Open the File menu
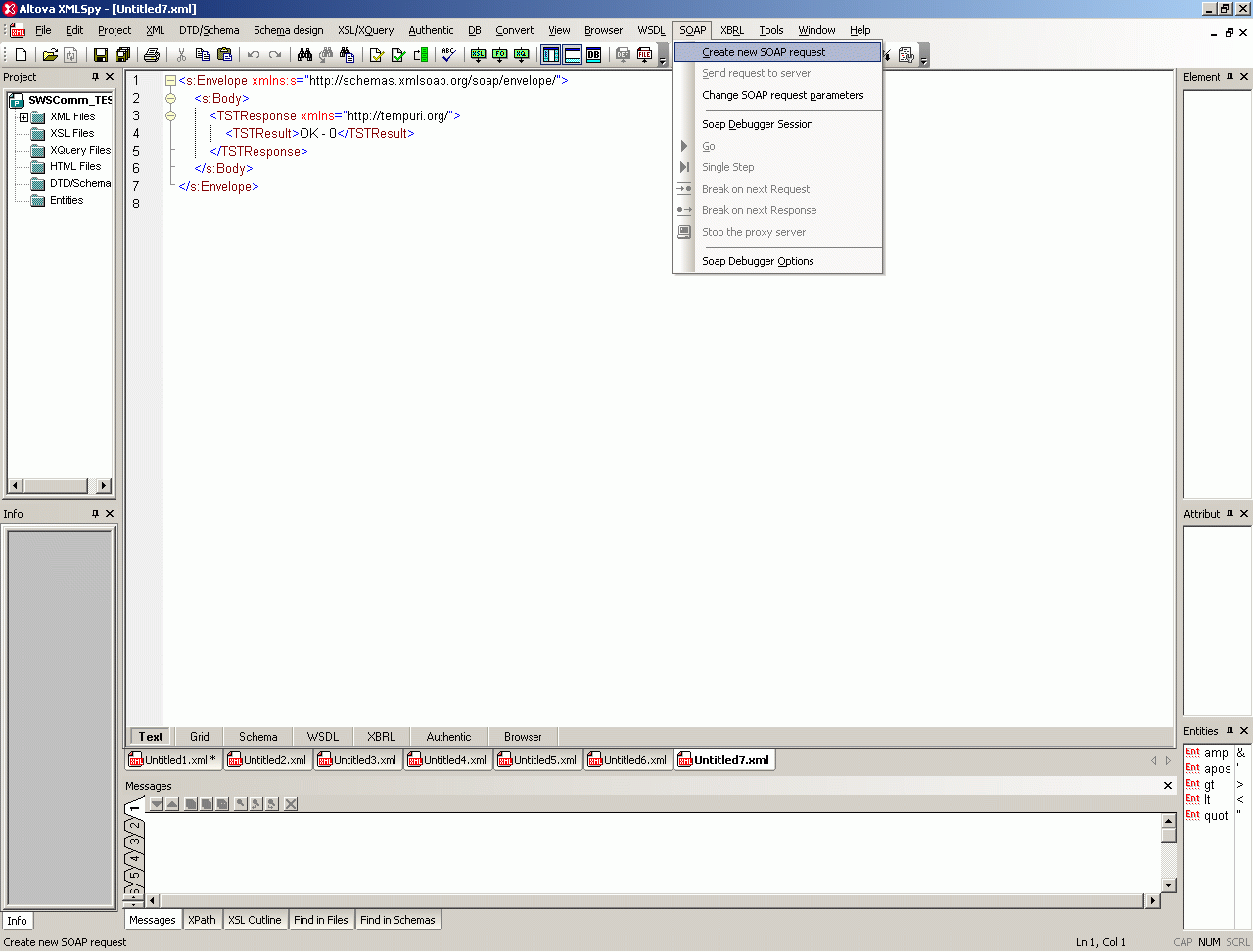 (43, 30)
